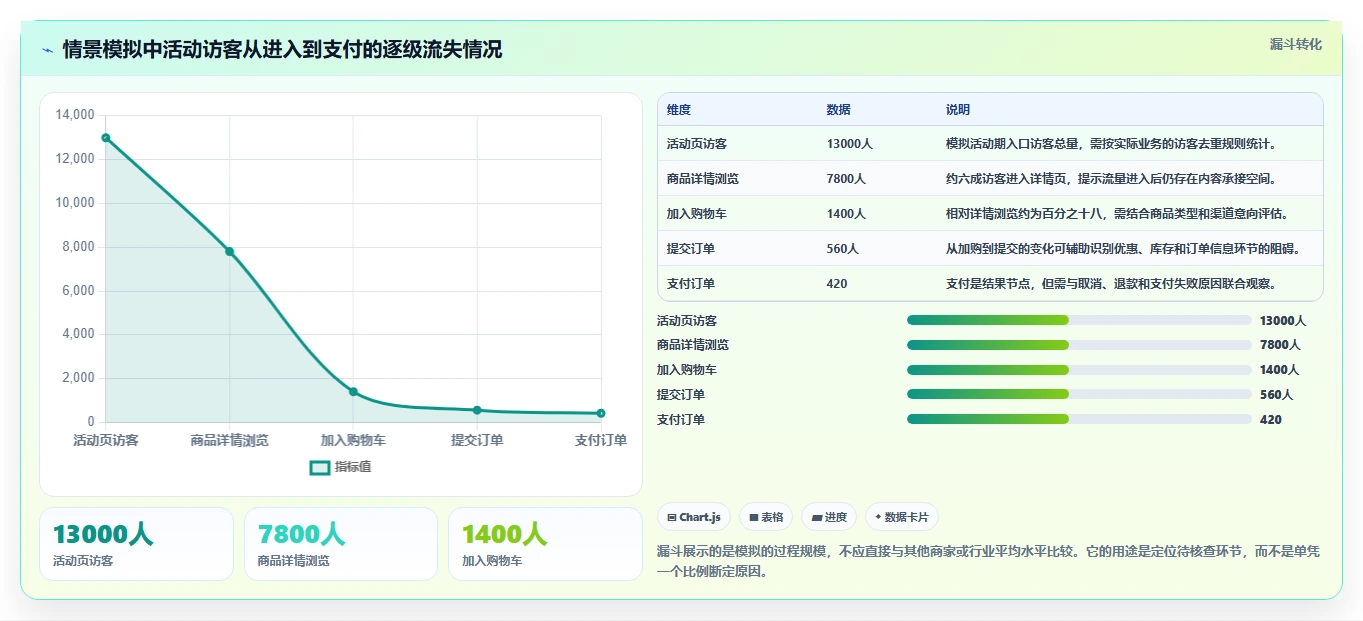Click the 商品详情浏览 x-axis label on the chart

click(x=229, y=440)
